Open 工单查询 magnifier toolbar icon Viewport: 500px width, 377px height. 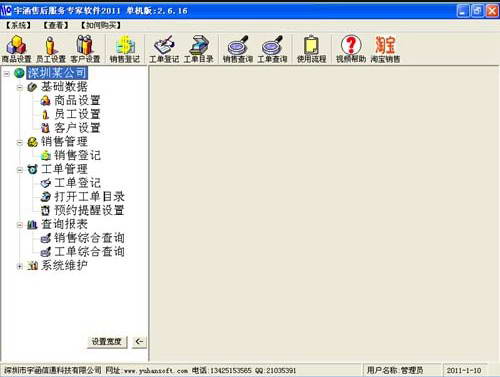[x=272, y=49]
